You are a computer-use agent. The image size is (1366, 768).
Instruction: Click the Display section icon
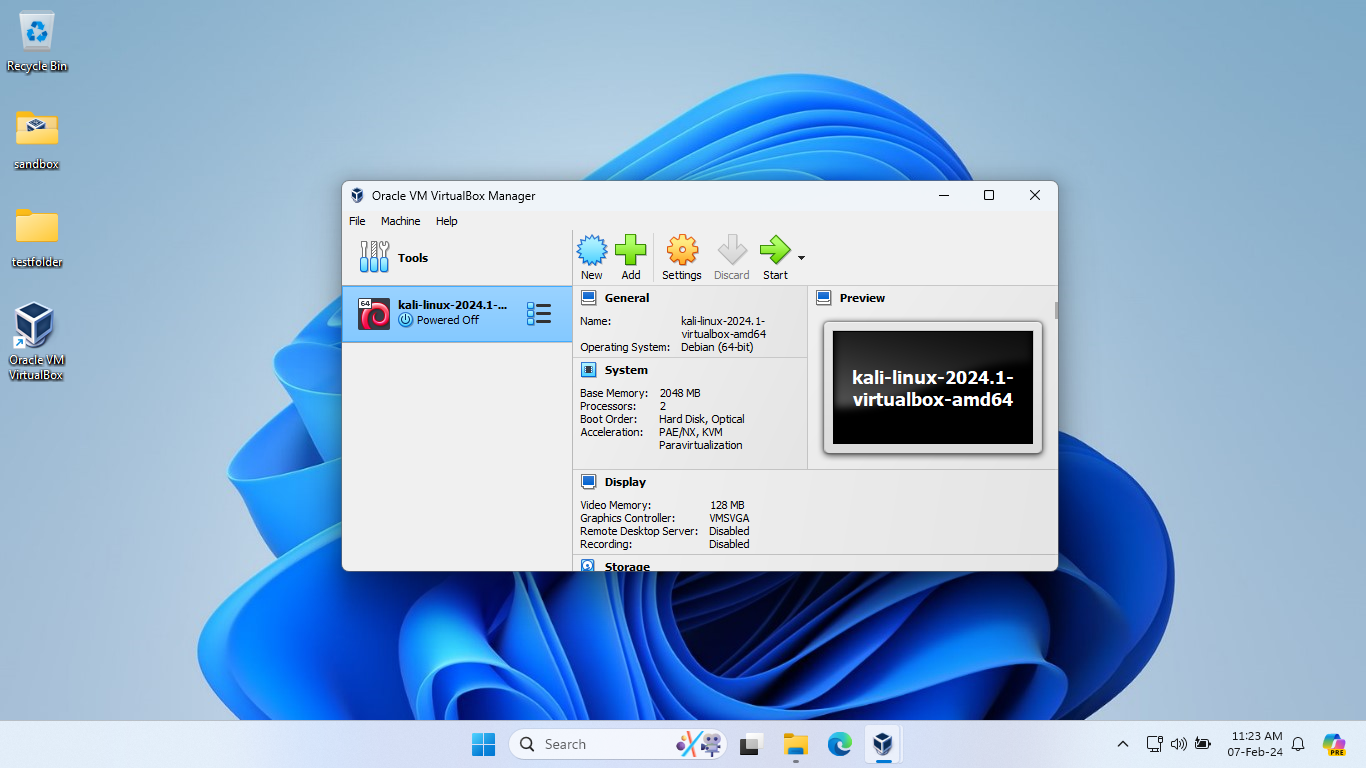pyautogui.click(x=588, y=482)
